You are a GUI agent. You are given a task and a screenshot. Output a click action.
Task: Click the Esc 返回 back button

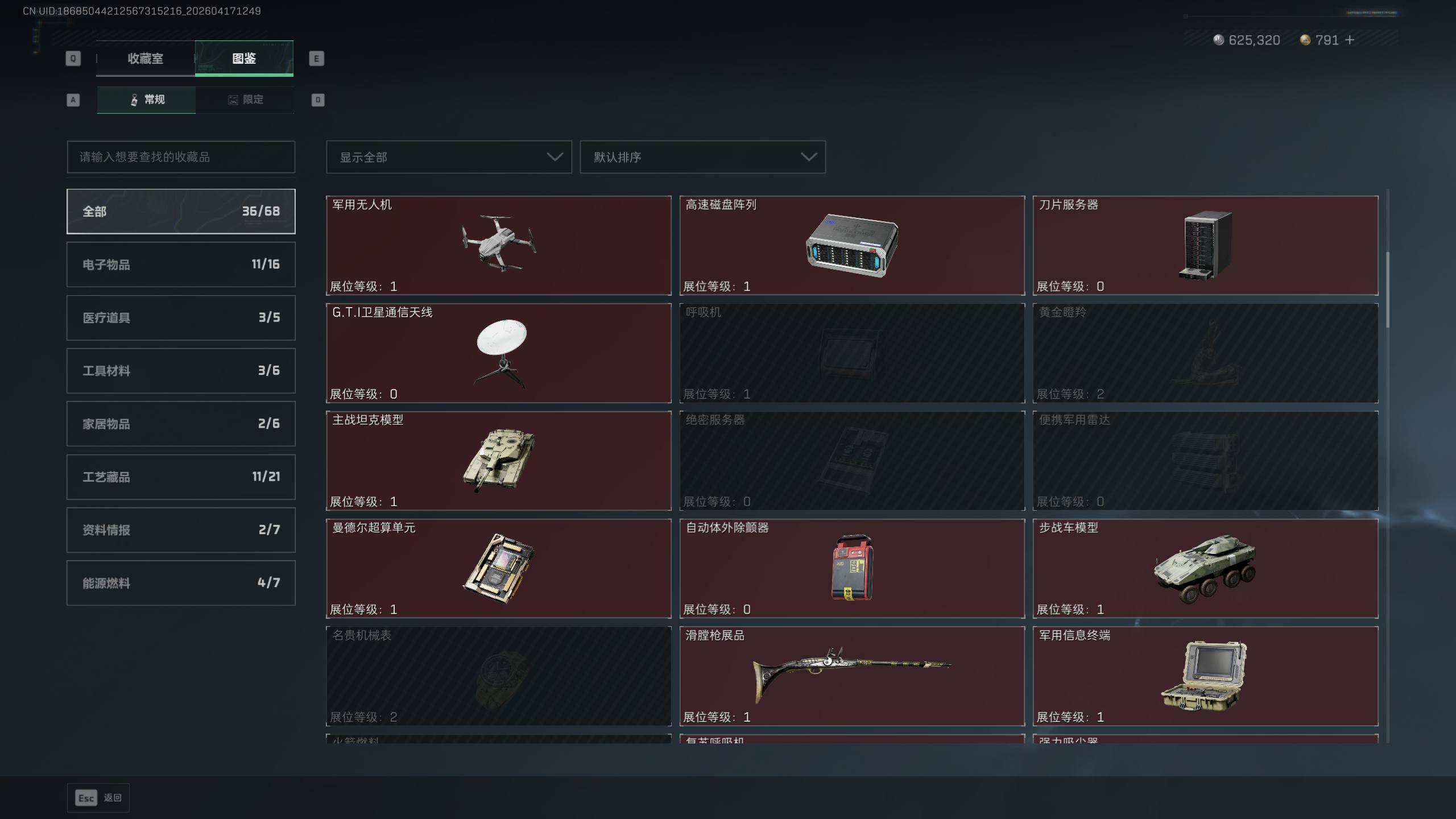coord(98,798)
